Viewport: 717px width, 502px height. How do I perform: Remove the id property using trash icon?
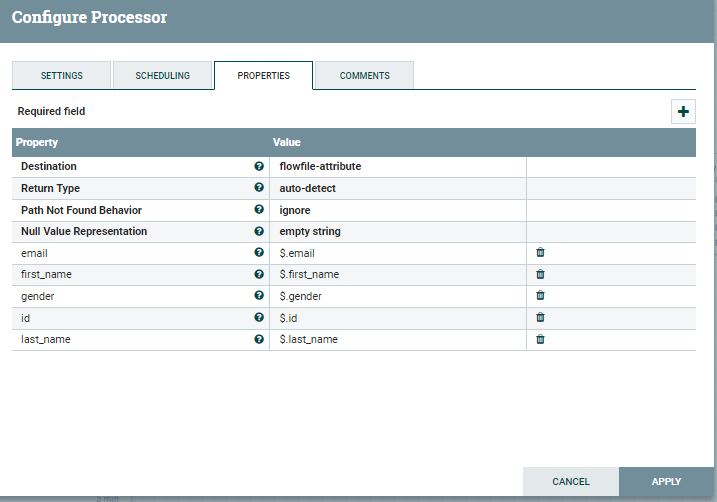(540, 317)
